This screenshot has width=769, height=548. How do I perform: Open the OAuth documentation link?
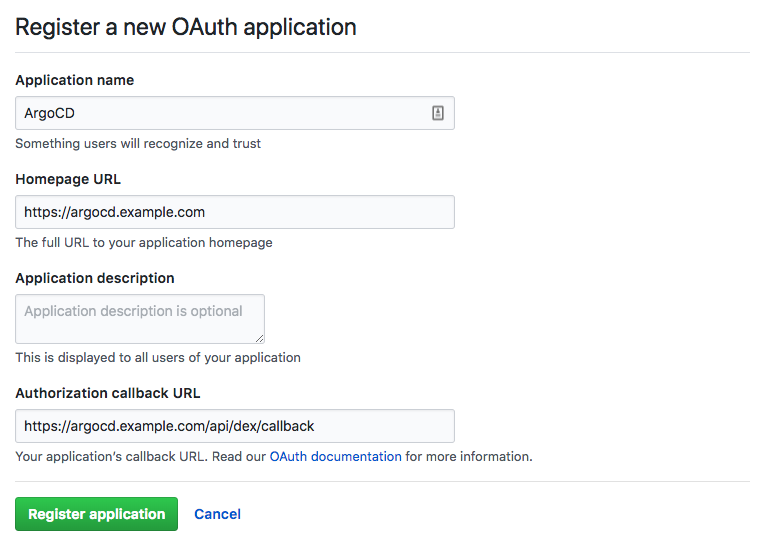click(x=335, y=457)
